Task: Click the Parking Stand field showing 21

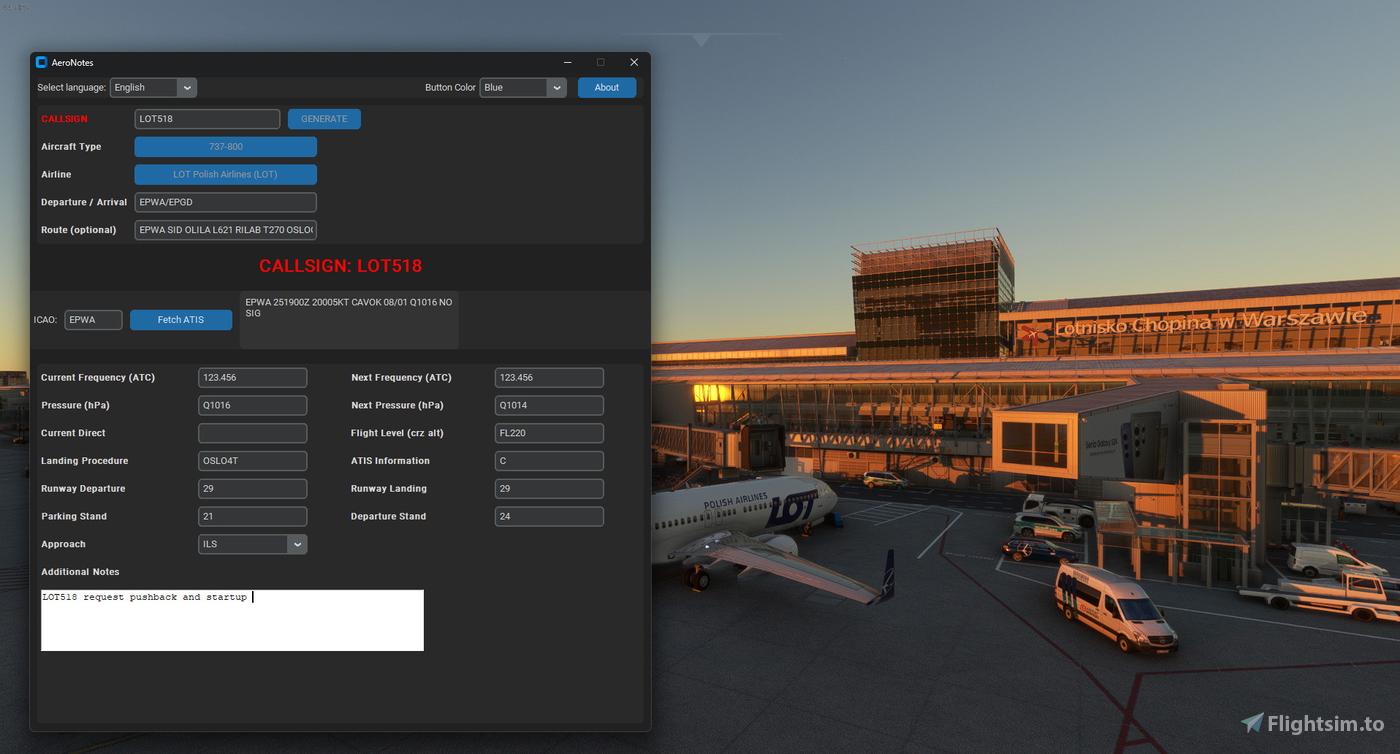Action: pyautogui.click(x=252, y=516)
